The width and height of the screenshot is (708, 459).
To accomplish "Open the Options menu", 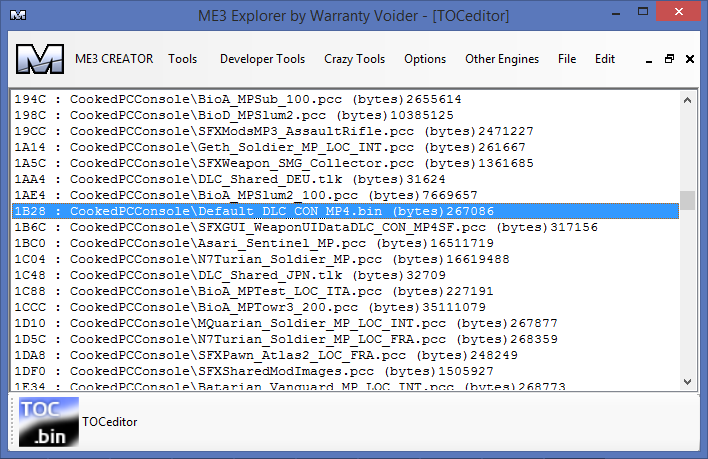I will pyautogui.click(x=425, y=59).
